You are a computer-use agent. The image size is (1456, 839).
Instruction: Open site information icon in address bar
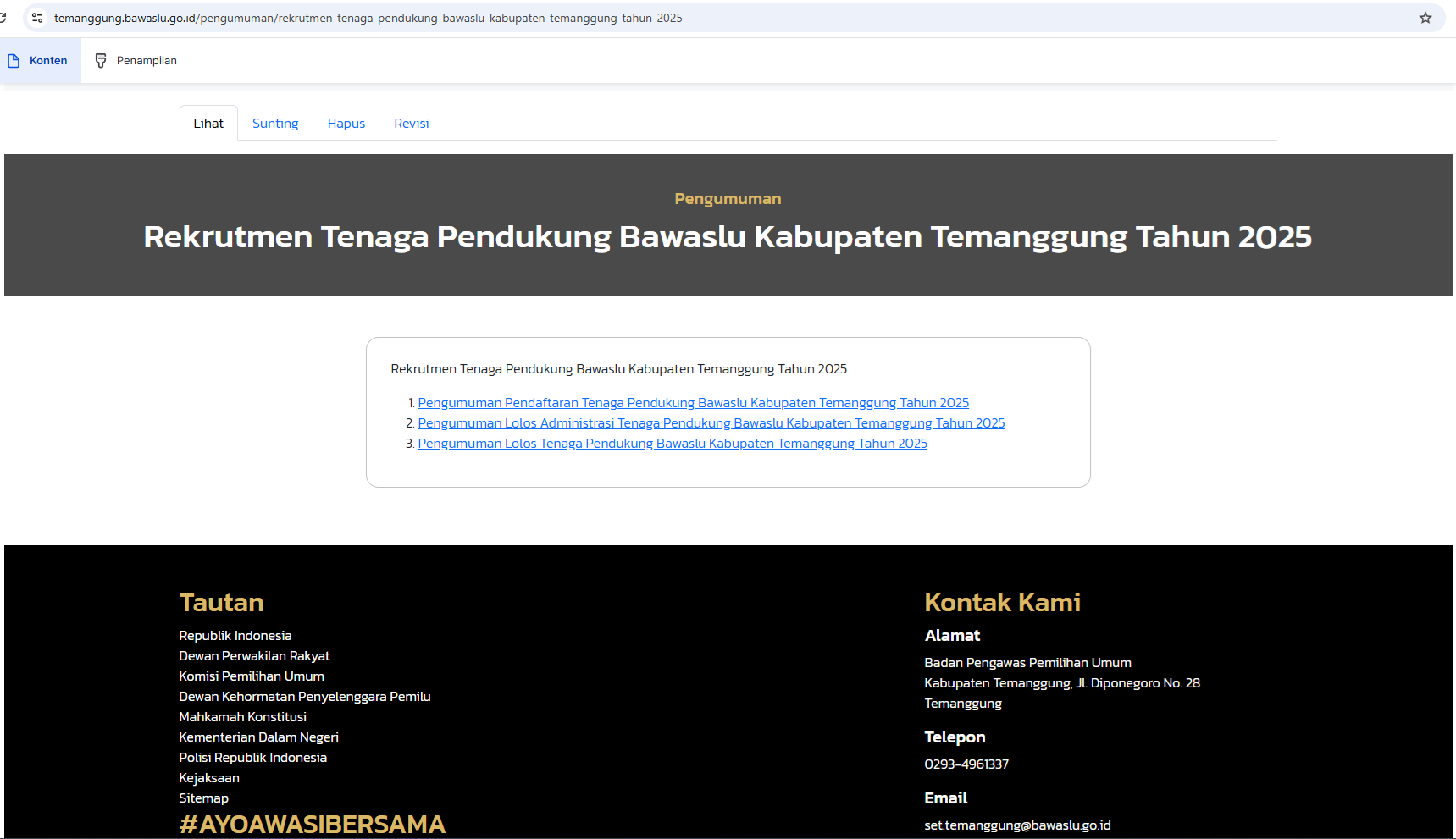(x=36, y=17)
